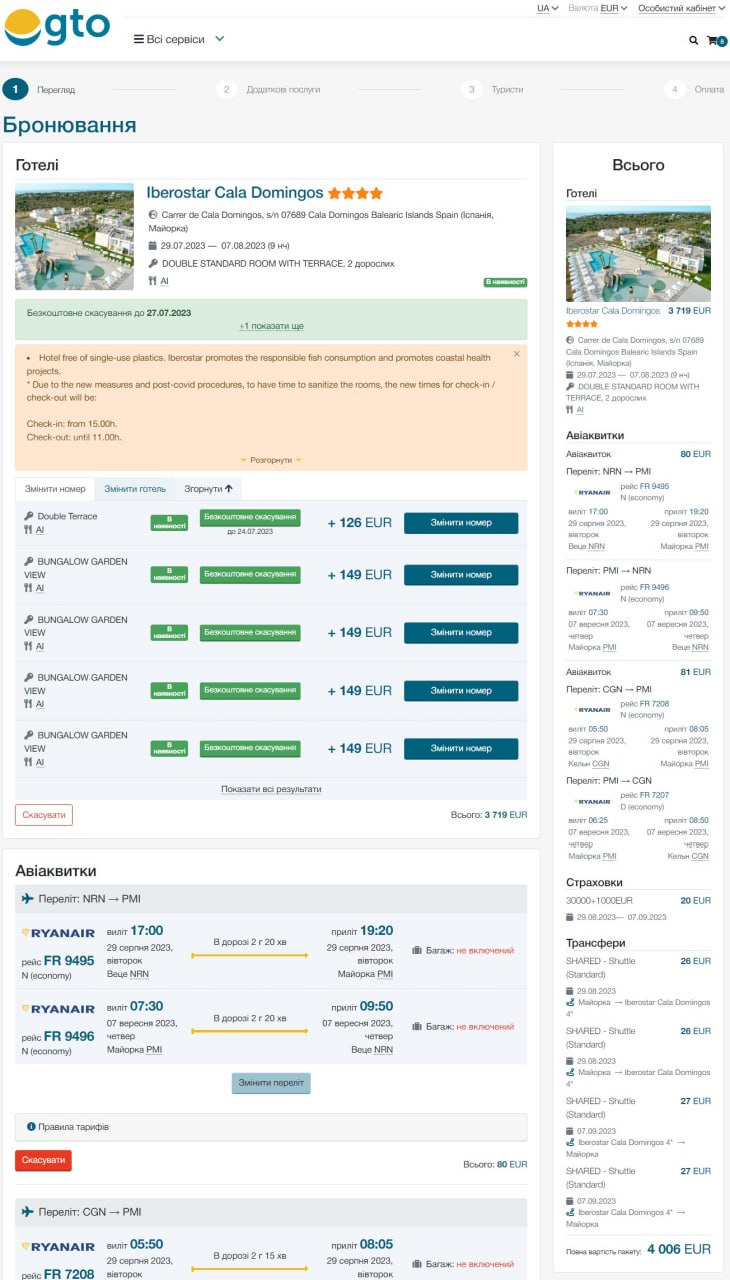Open the main hotel photo thumbnail
The width and height of the screenshot is (730, 1280).
[74, 236]
